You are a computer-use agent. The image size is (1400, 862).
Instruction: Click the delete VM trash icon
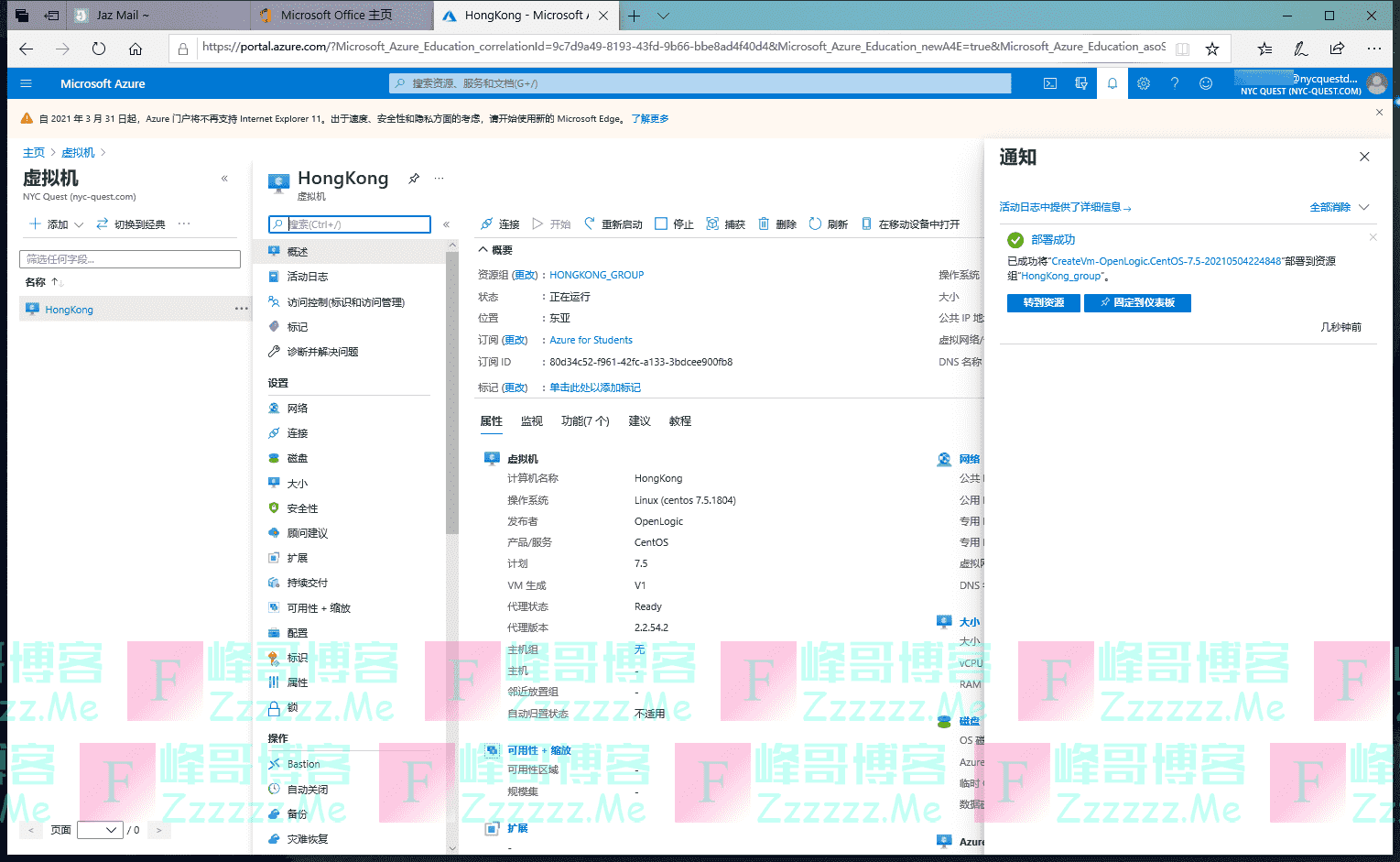click(764, 224)
